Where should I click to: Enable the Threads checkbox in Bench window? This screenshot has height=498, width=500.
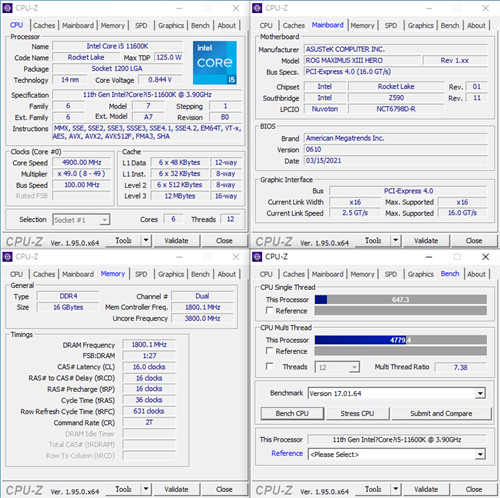point(269,366)
